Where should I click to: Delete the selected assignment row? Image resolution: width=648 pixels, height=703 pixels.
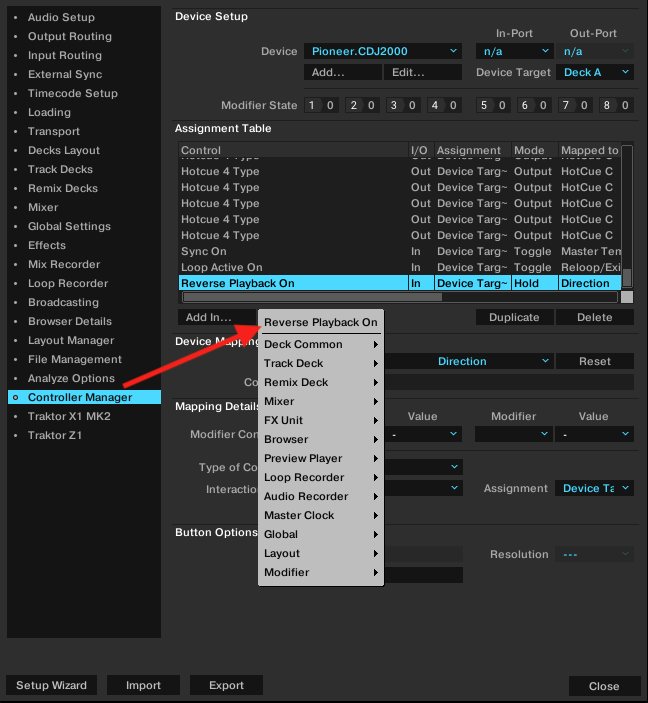594,317
